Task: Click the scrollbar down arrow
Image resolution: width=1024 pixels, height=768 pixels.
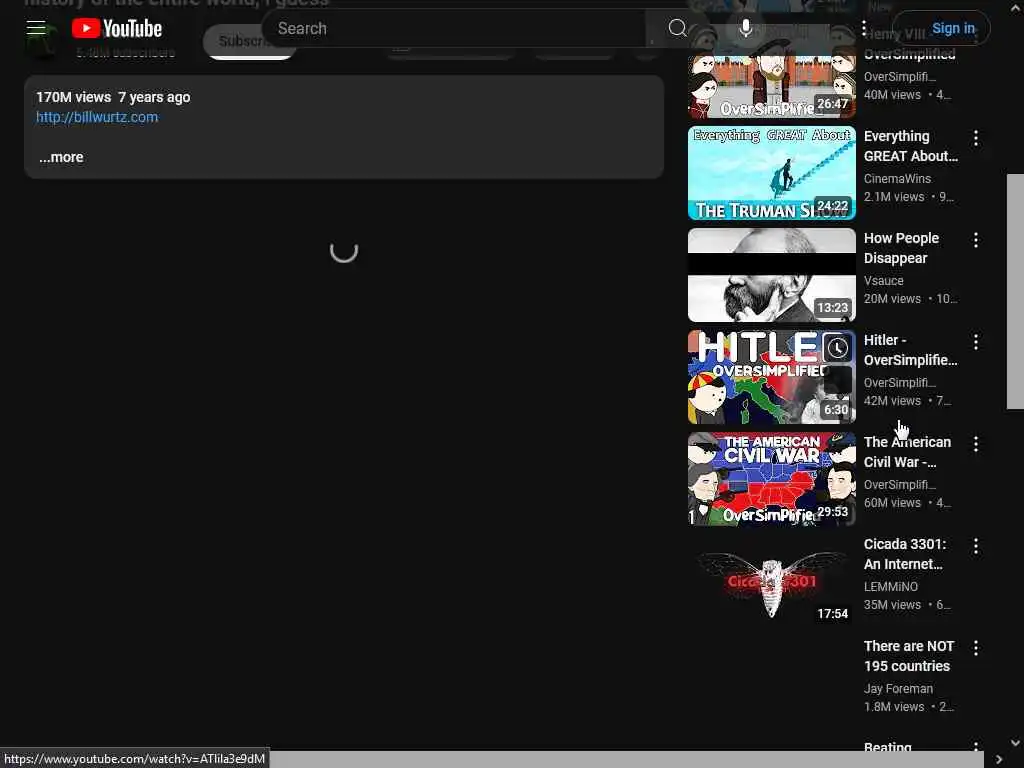Action: pos(1015,743)
